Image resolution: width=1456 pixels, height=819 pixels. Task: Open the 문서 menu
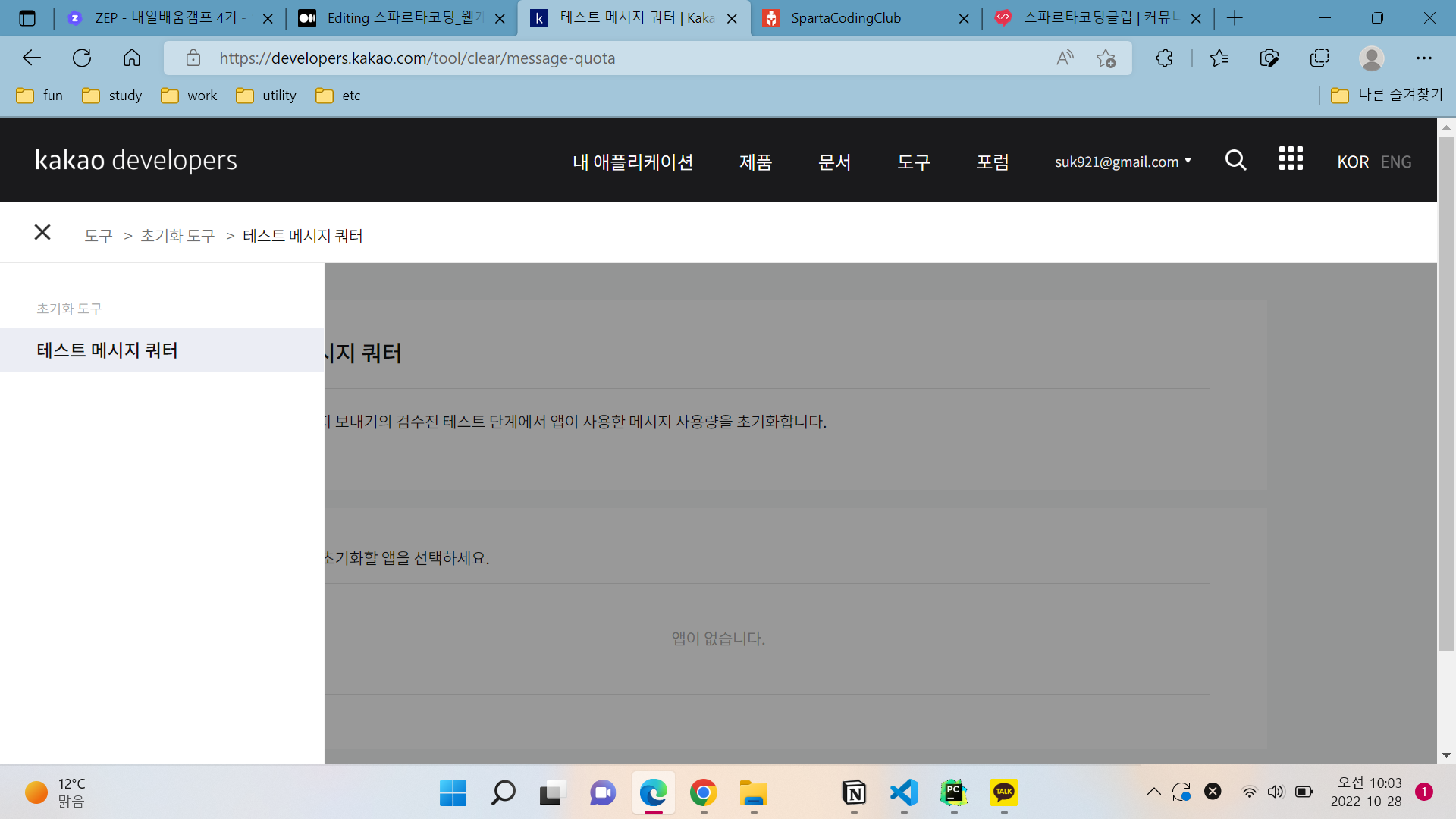coord(834,162)
